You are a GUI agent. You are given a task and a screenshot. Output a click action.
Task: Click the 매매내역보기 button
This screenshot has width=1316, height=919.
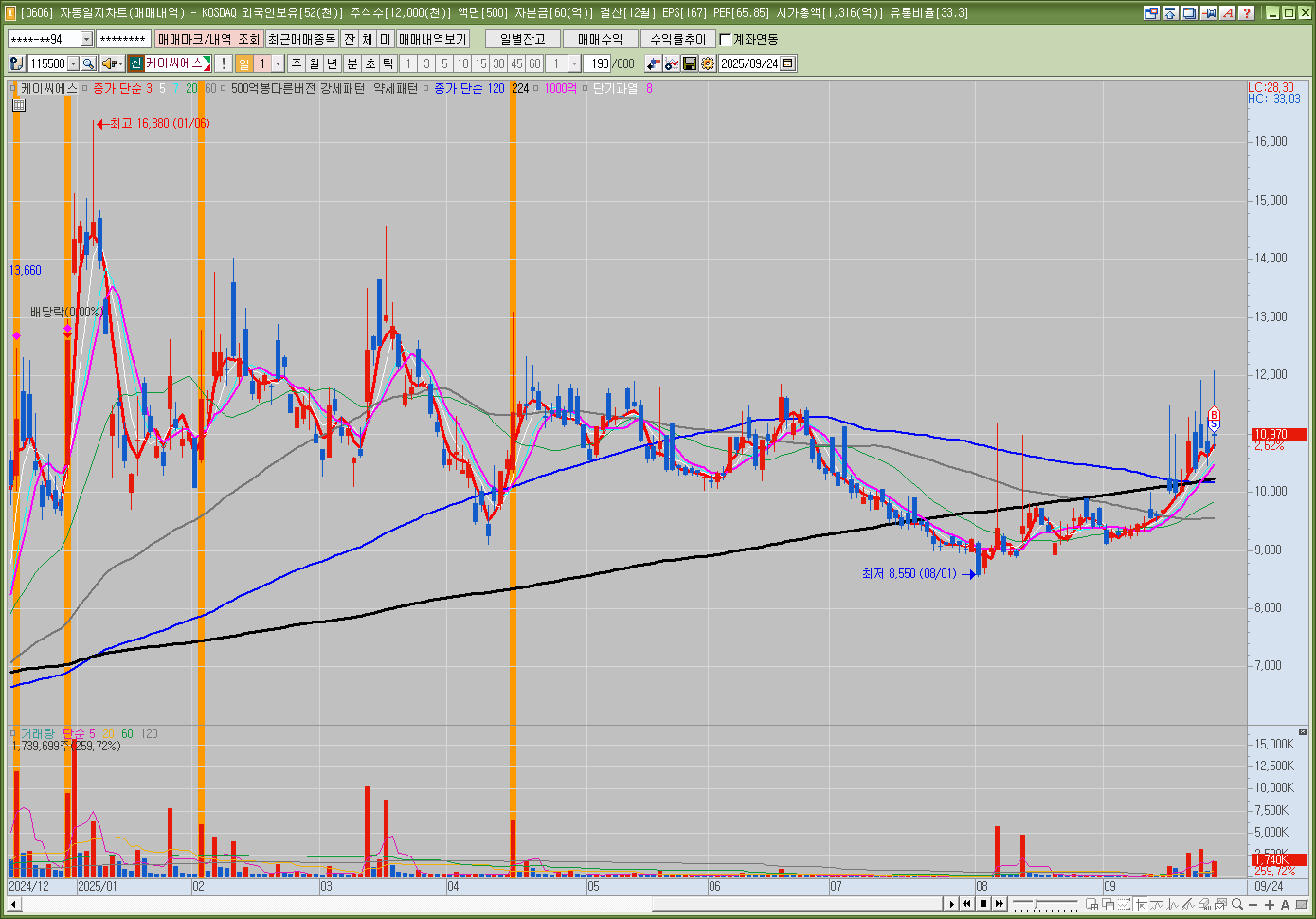click(x=433, y=39)
